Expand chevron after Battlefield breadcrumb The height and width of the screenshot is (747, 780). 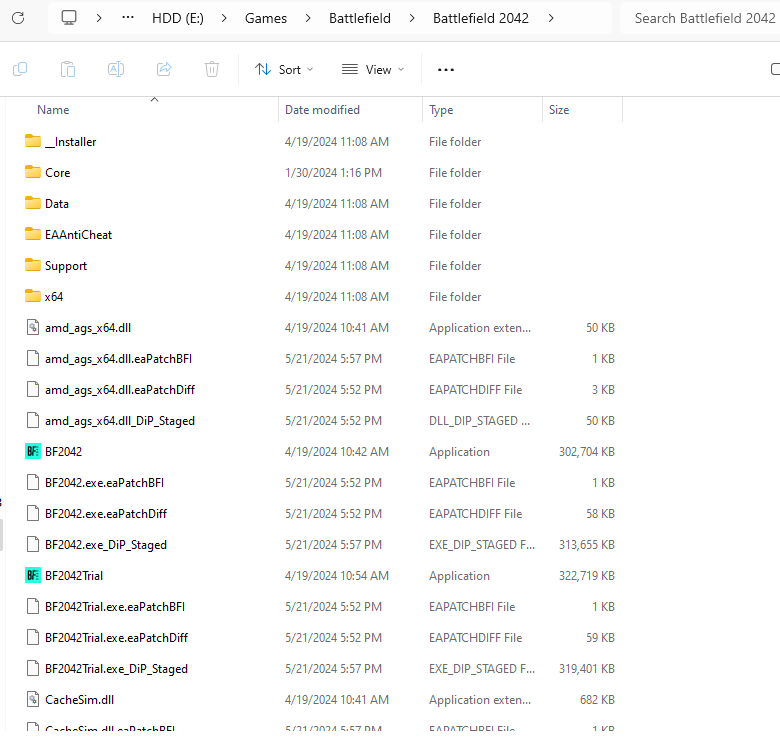pos(412,18)
